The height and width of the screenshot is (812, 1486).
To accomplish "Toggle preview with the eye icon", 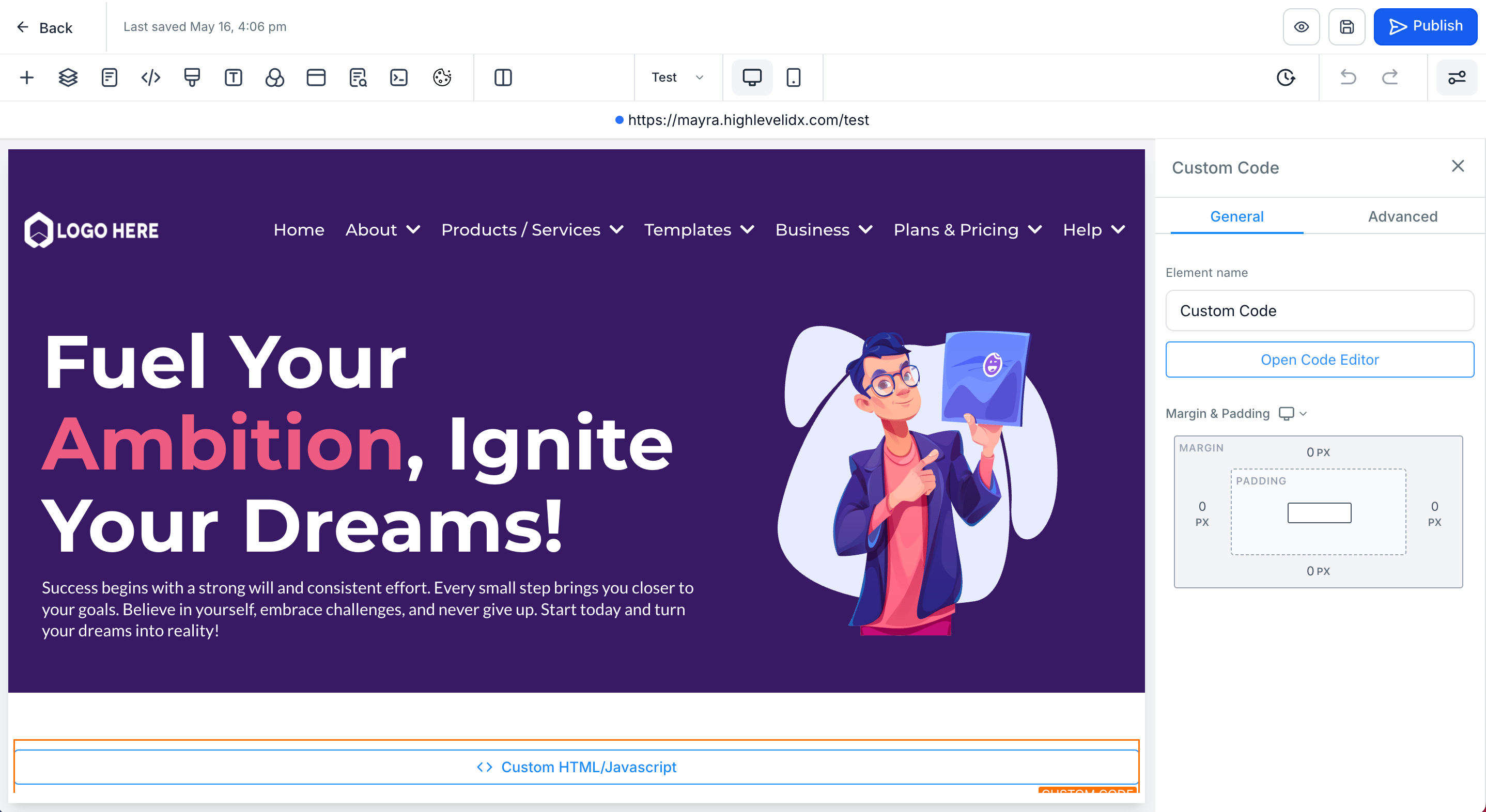I will point(1301,26).
